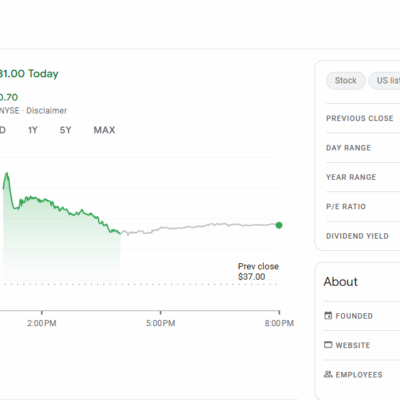Select the 5Y chart range

[65, 130]
